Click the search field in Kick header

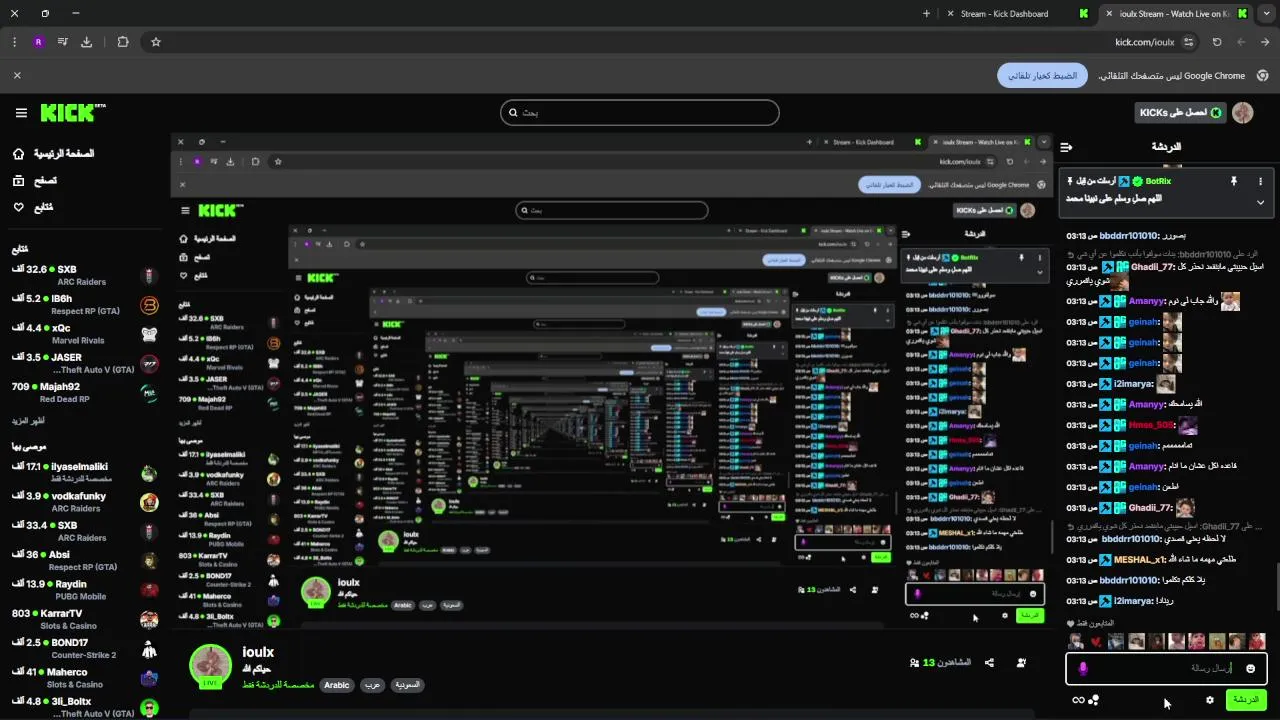640,113
